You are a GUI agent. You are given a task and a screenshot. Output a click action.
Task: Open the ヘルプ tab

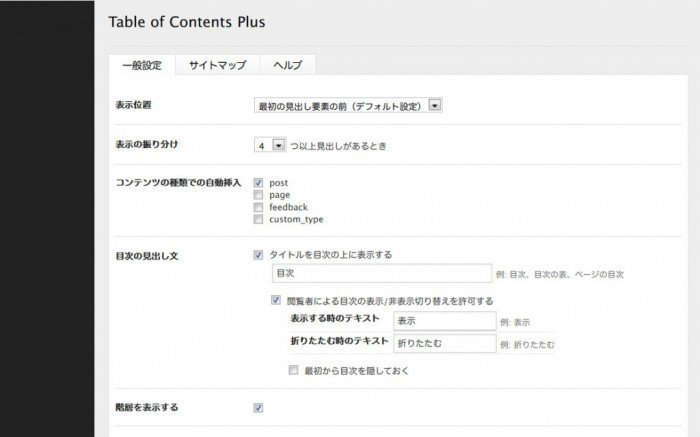(x=288, y=65)
